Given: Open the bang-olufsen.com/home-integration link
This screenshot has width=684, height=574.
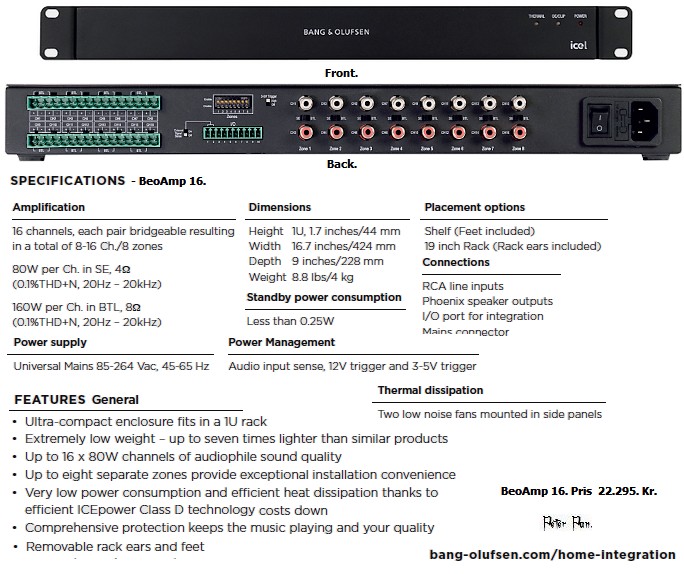Looking at the screenshot, I should point(552,554).
